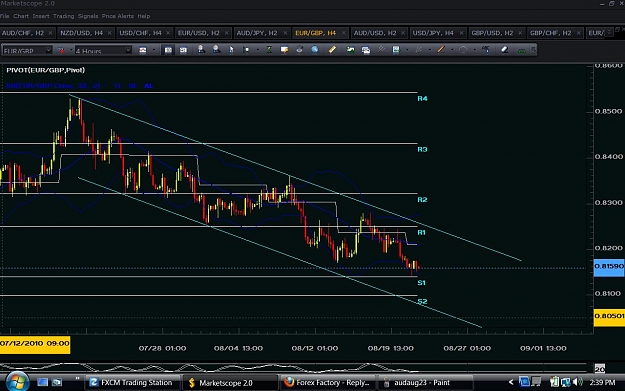Select the orange line drawing tool

(x=441, y=50)
